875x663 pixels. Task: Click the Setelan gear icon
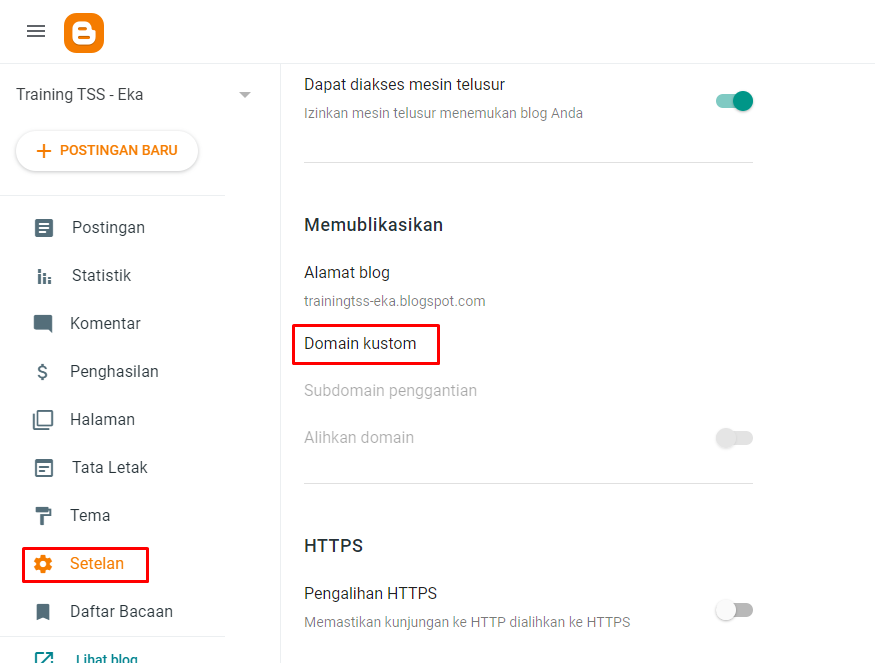coord(43,564)
